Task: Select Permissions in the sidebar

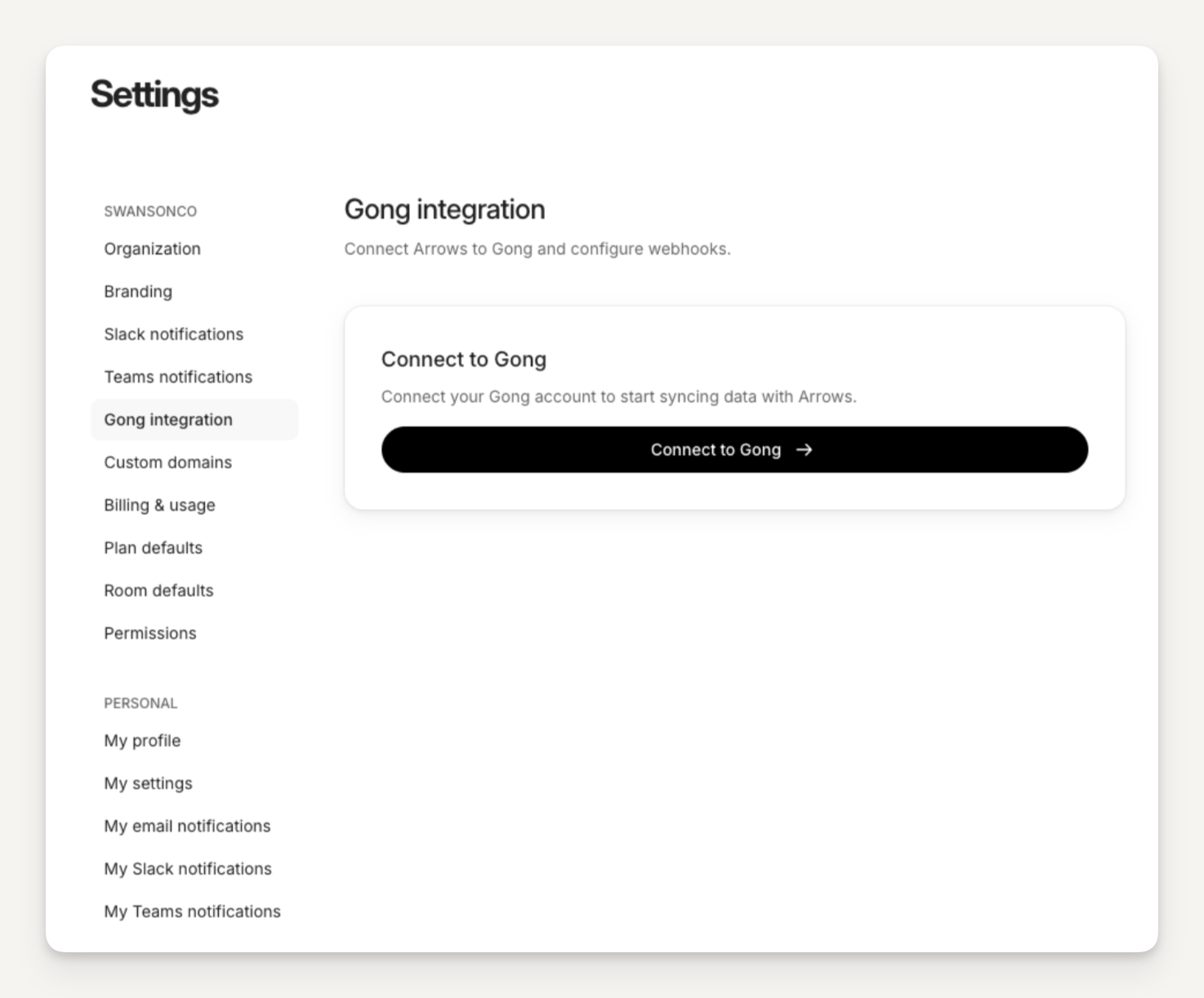Action: coord(150,634)
